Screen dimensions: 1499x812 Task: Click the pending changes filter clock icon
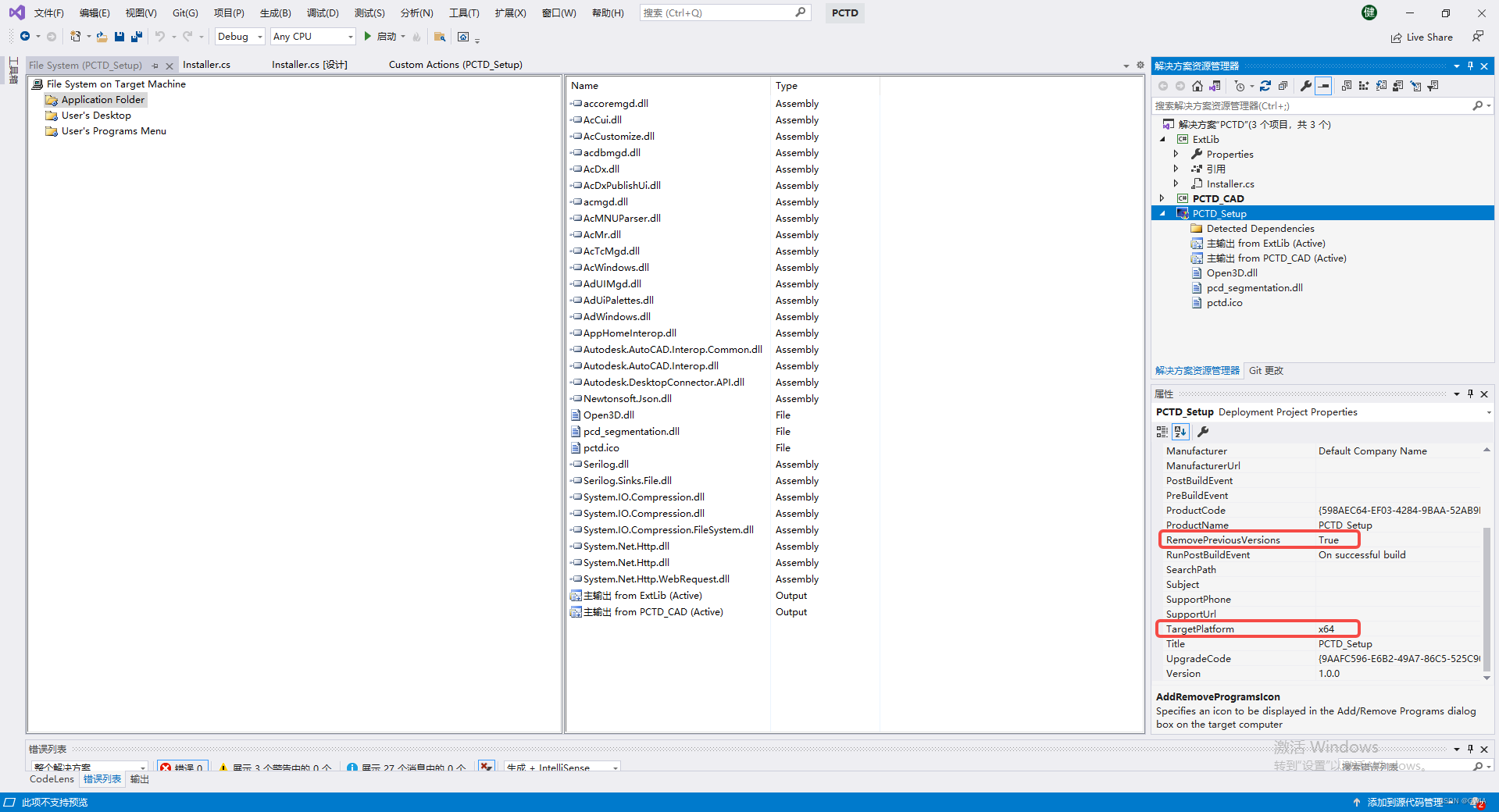coord(1240,86)
